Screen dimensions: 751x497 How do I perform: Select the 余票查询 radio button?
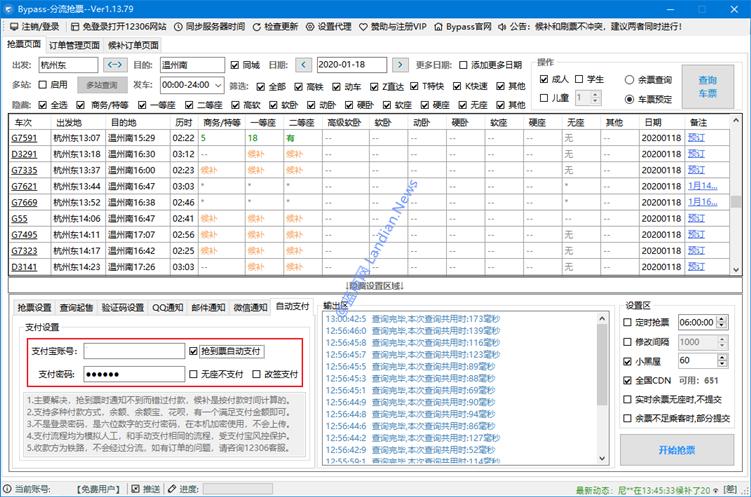tap(630, 80)
